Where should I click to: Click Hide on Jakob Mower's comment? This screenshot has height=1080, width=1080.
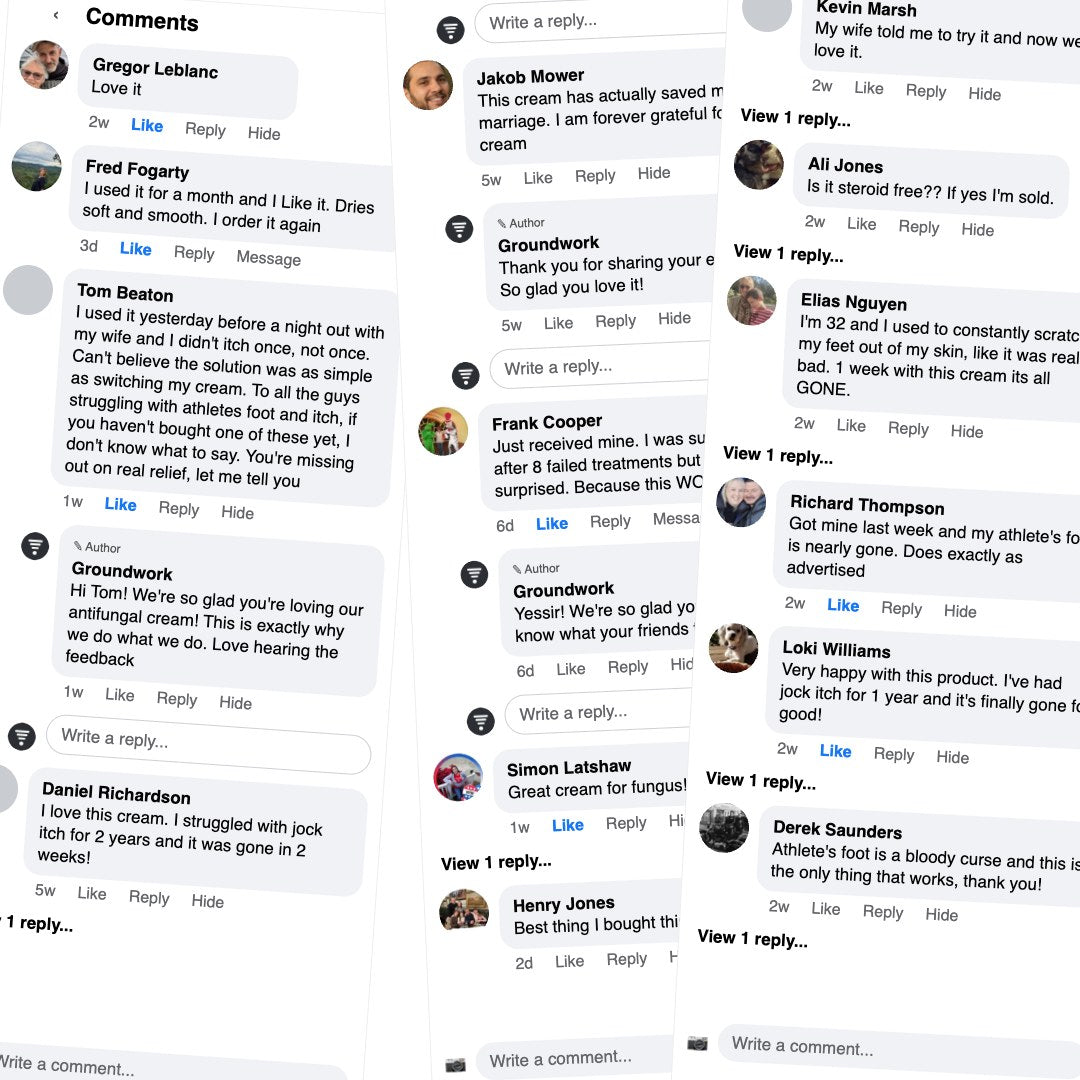pyautogui.click(x=654, y=173)
